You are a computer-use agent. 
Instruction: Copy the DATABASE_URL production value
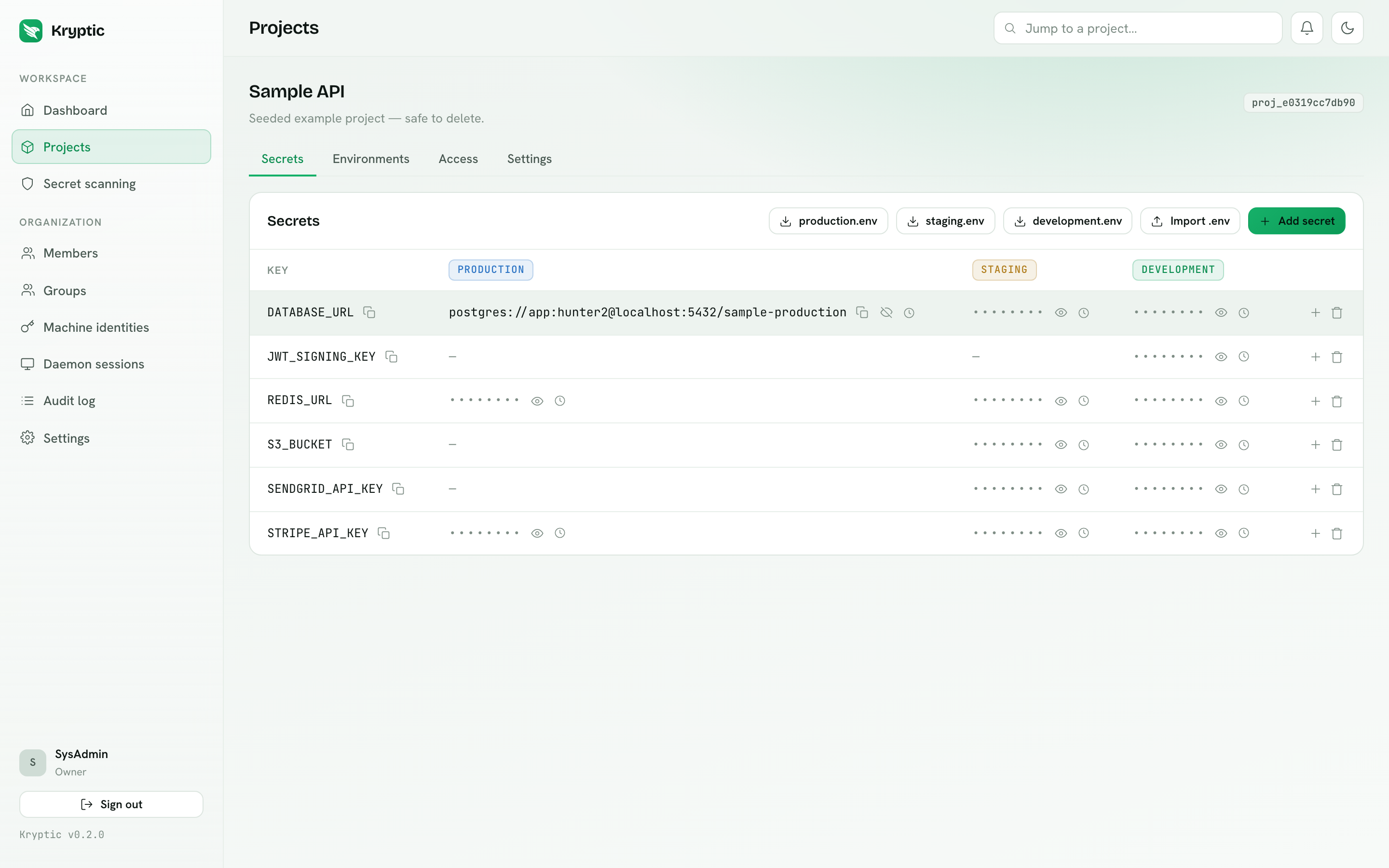click(x=862, y=312)
